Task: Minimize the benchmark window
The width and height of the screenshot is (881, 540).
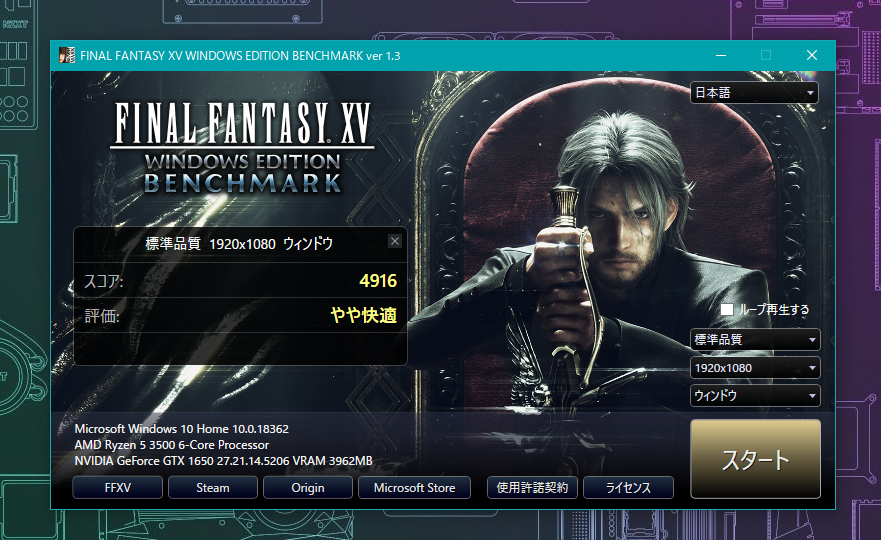Action: click(721, 55)
